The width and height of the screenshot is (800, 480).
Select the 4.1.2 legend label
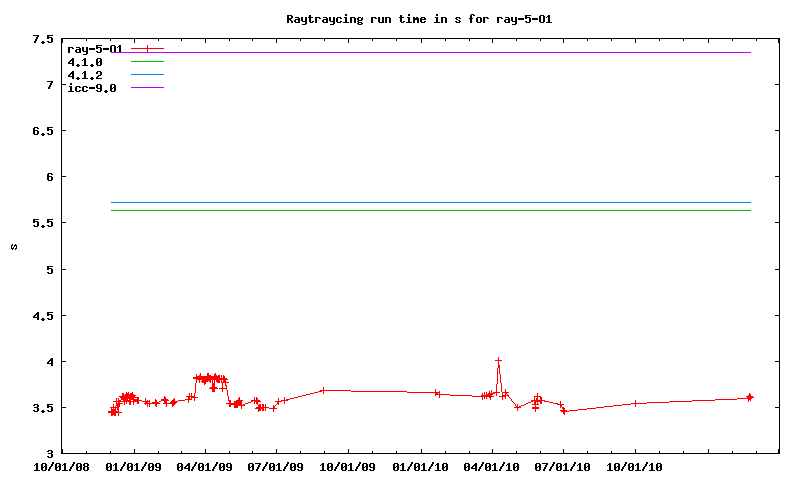(85, 75)
